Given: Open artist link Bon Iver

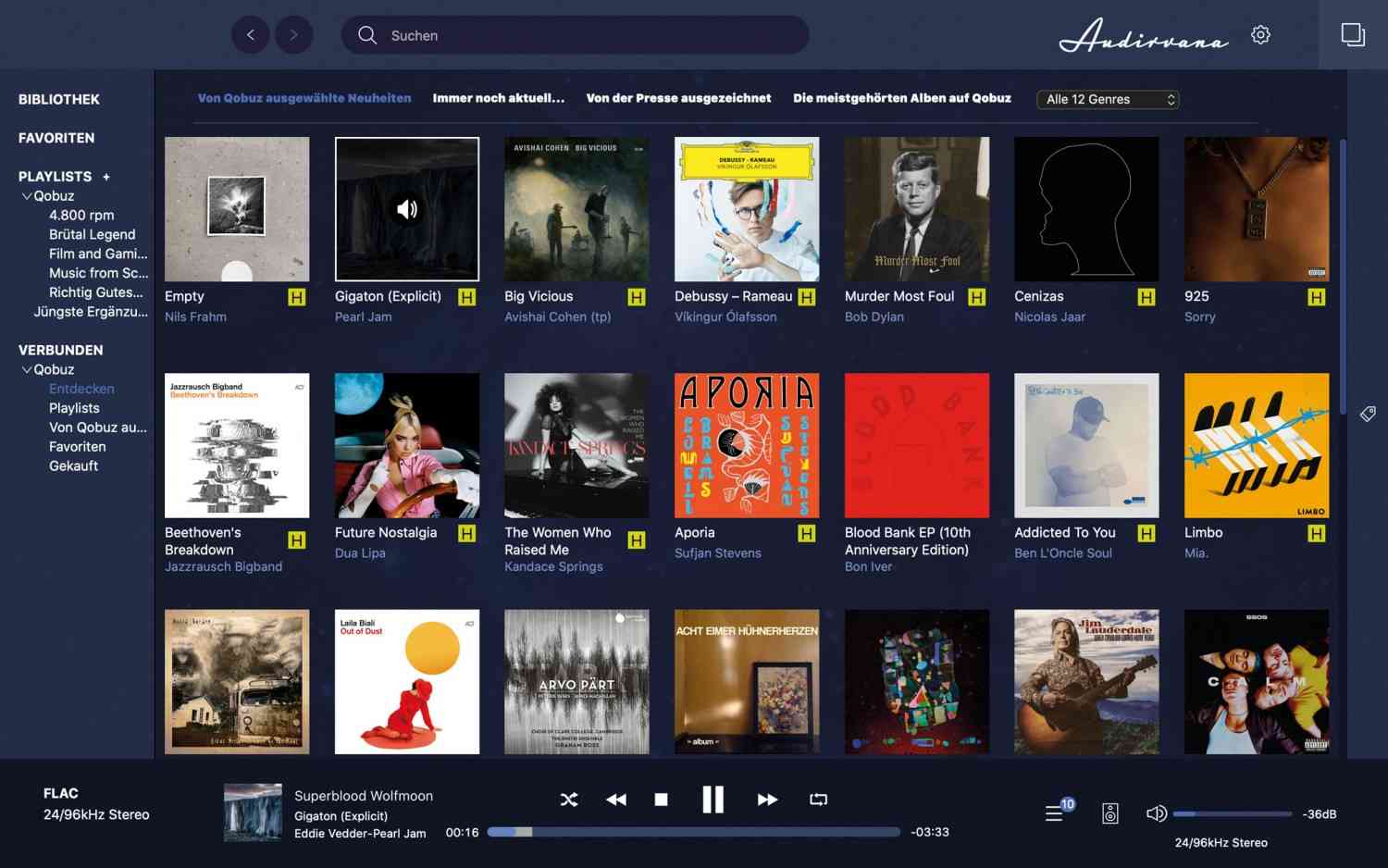Looking at the screenshot, I should pos(869,566).
